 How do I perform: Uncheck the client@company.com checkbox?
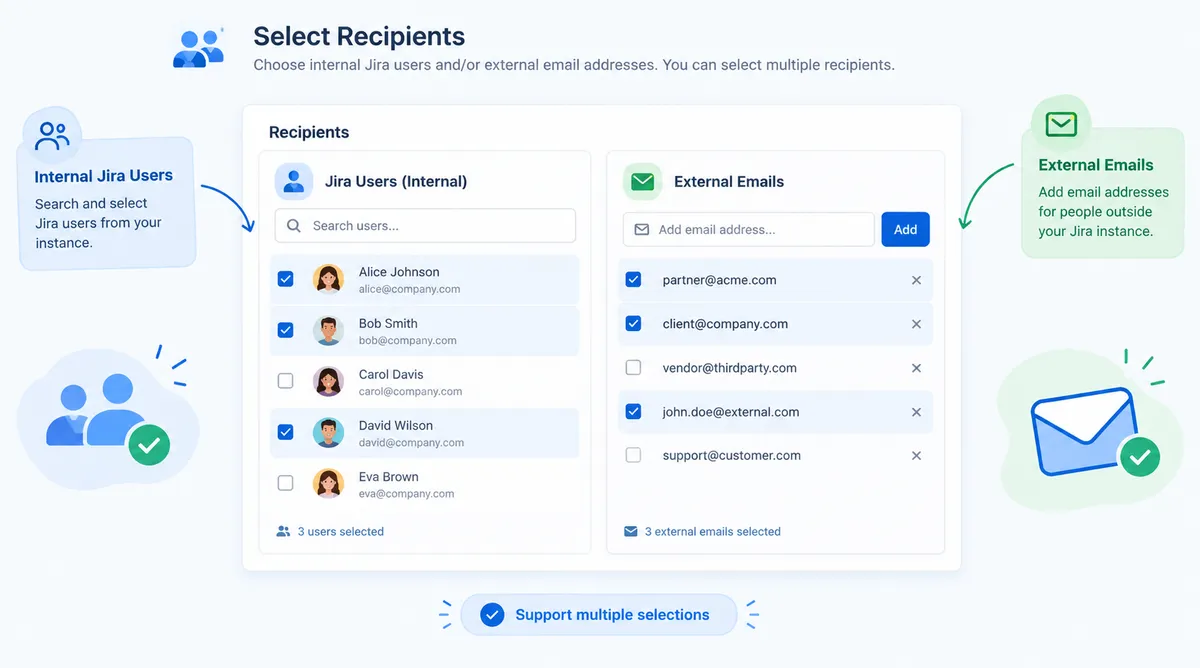(633, 324)
